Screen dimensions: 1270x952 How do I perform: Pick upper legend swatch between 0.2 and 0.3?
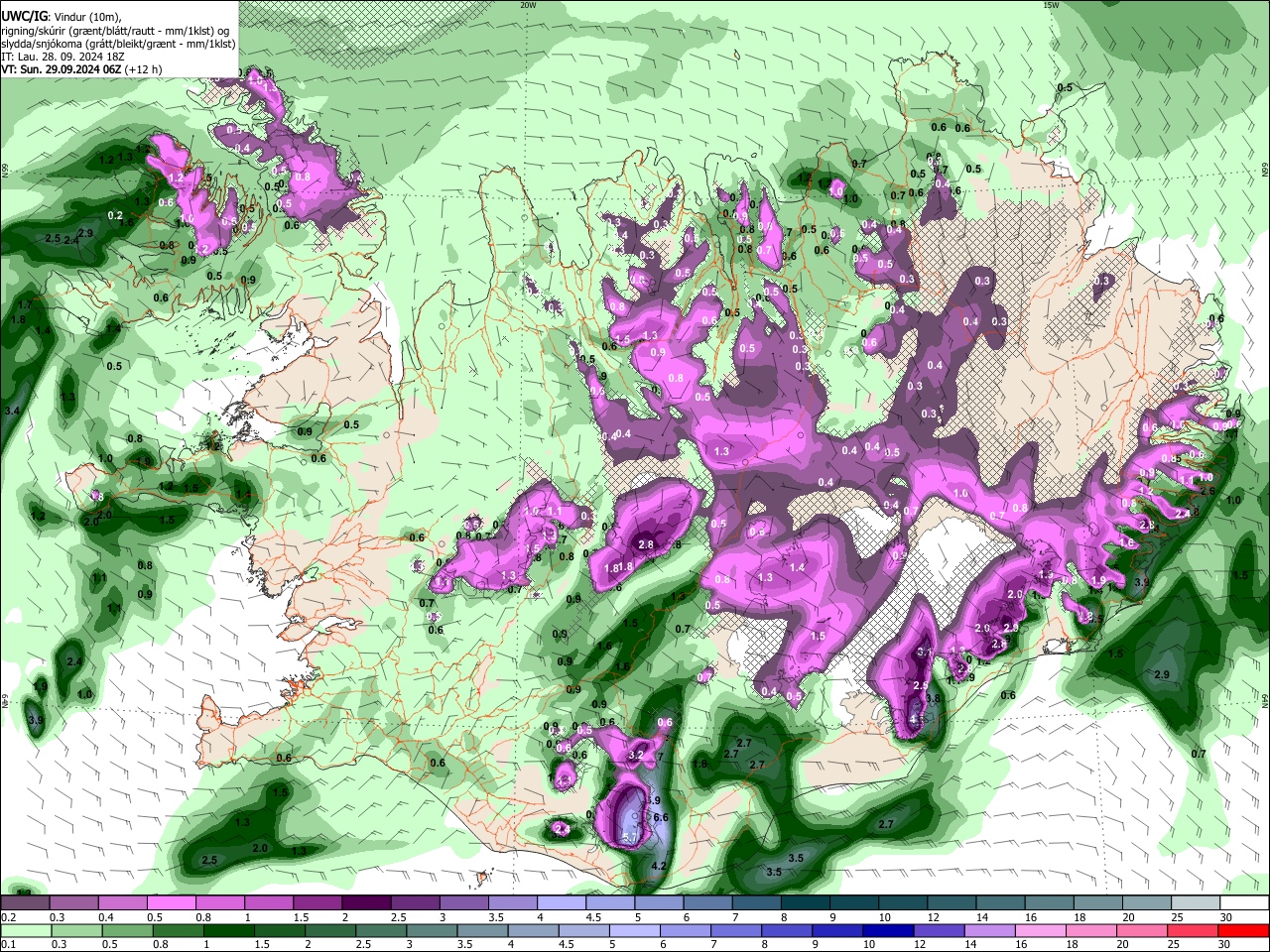tap(25, 903)
